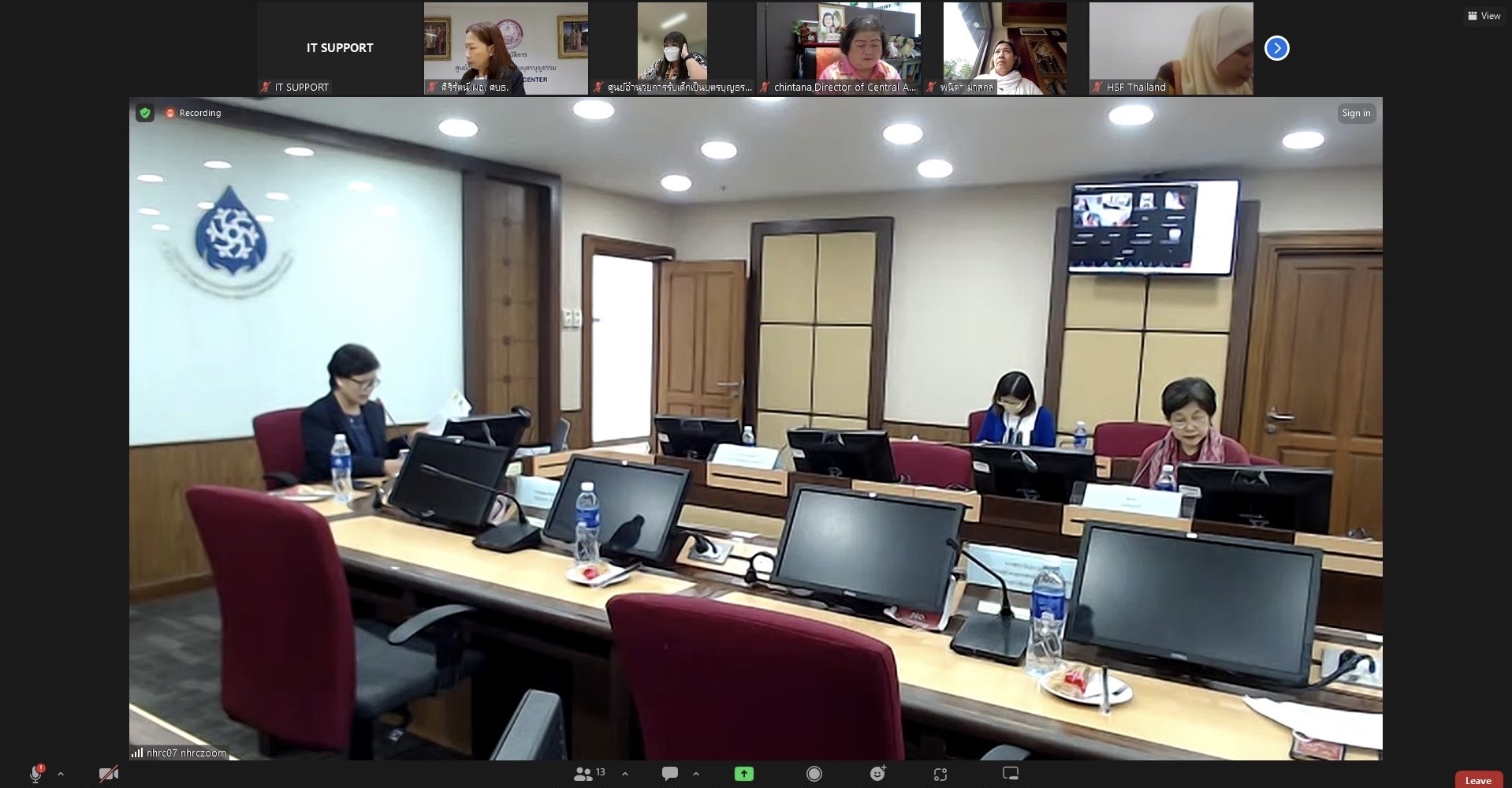Expand the participants options chevron
The width and height of the screenshot is (1512, 788).
tap(625, 774)
